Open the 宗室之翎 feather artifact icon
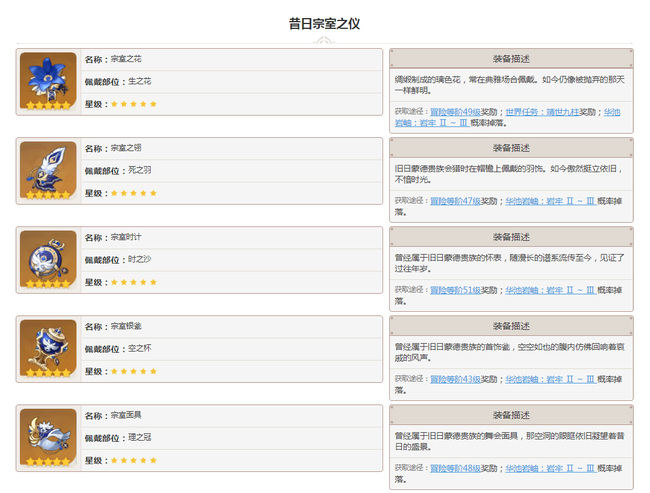Image resolution: width=650 pixels, height=493 pixels. point(48,170)
